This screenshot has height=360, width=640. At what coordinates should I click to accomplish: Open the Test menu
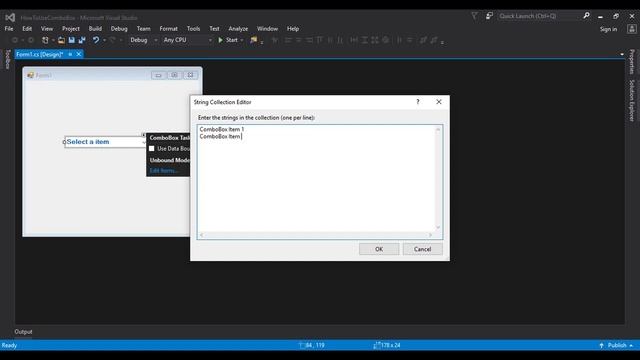(x=214, y=29)
